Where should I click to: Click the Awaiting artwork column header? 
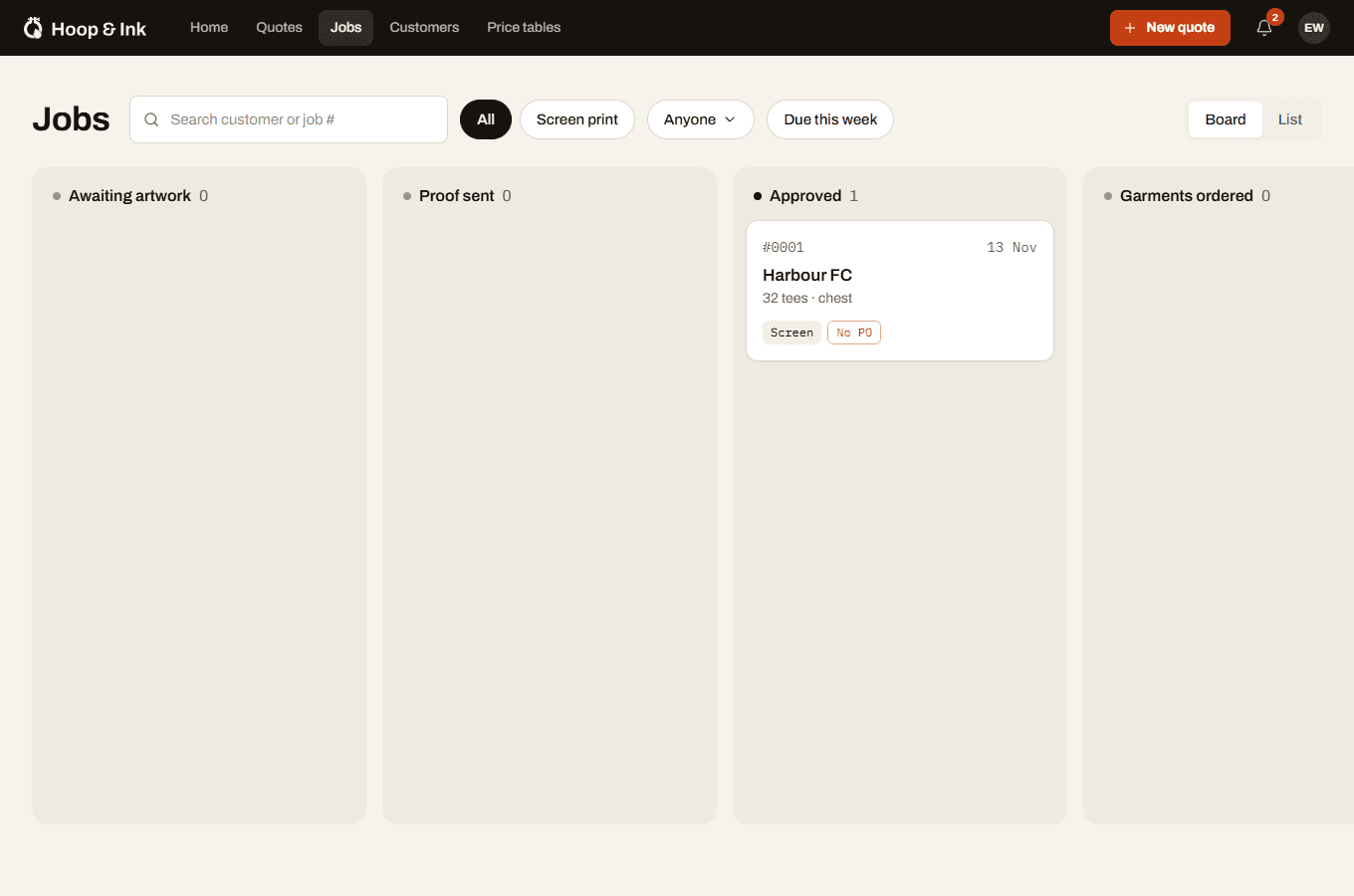[130, 196]
